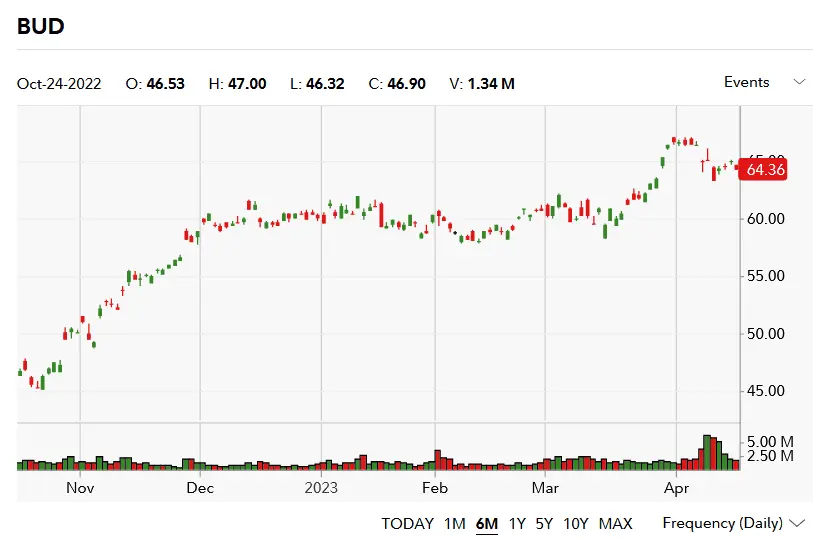Click the 60.00 price axis label
The width and height of the screenshot is (813, 538).
click(x=765, y=219)
